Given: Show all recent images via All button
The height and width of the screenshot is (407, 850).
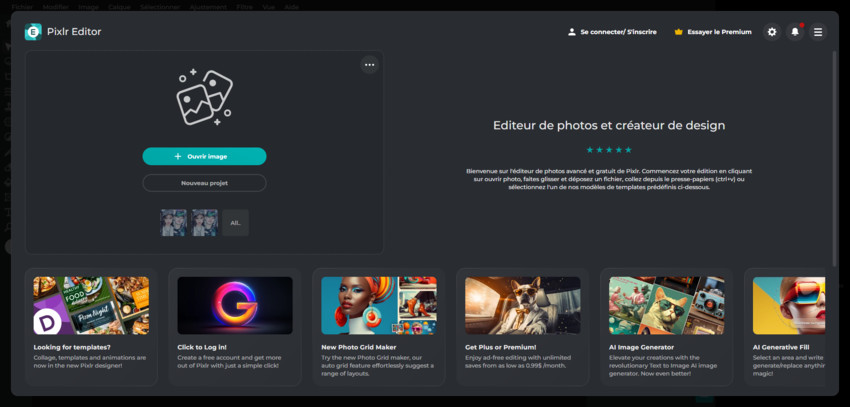Looking at the screenshot, I should [236, 223].
